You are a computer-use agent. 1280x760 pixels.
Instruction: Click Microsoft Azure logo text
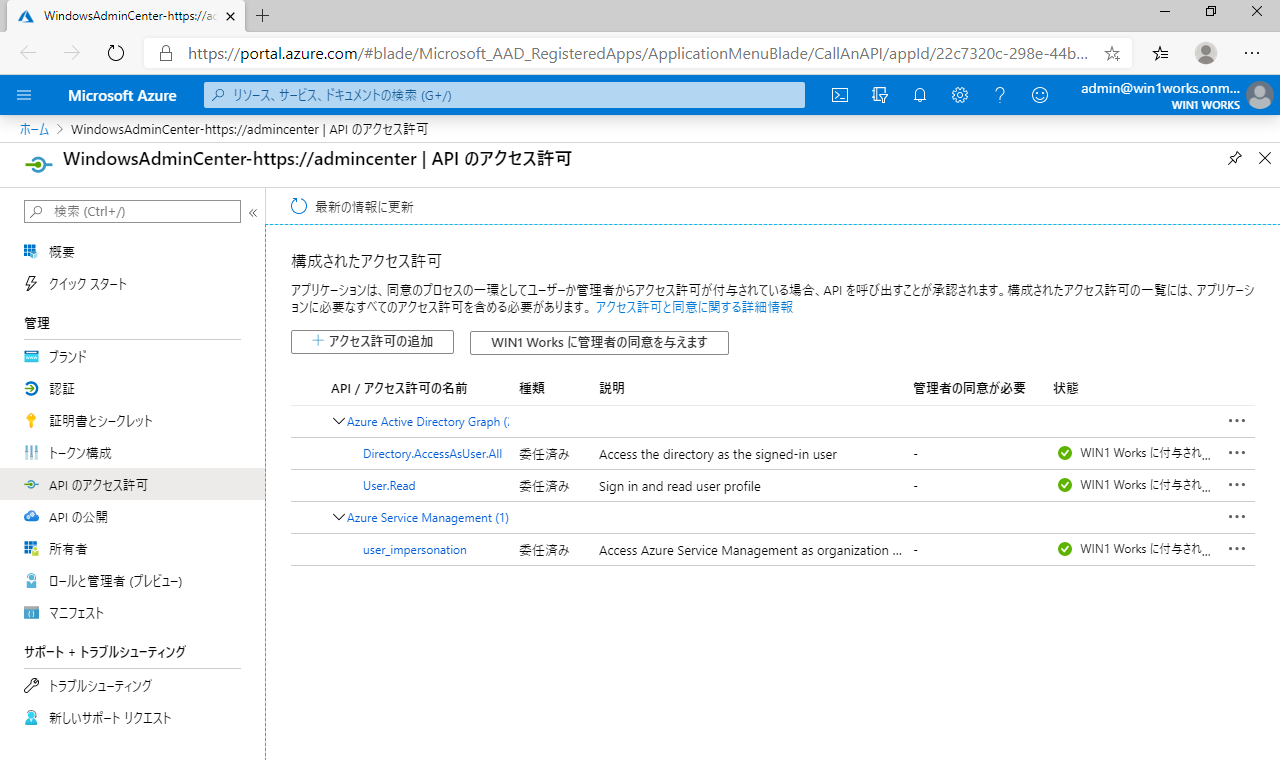pos(122,96)
